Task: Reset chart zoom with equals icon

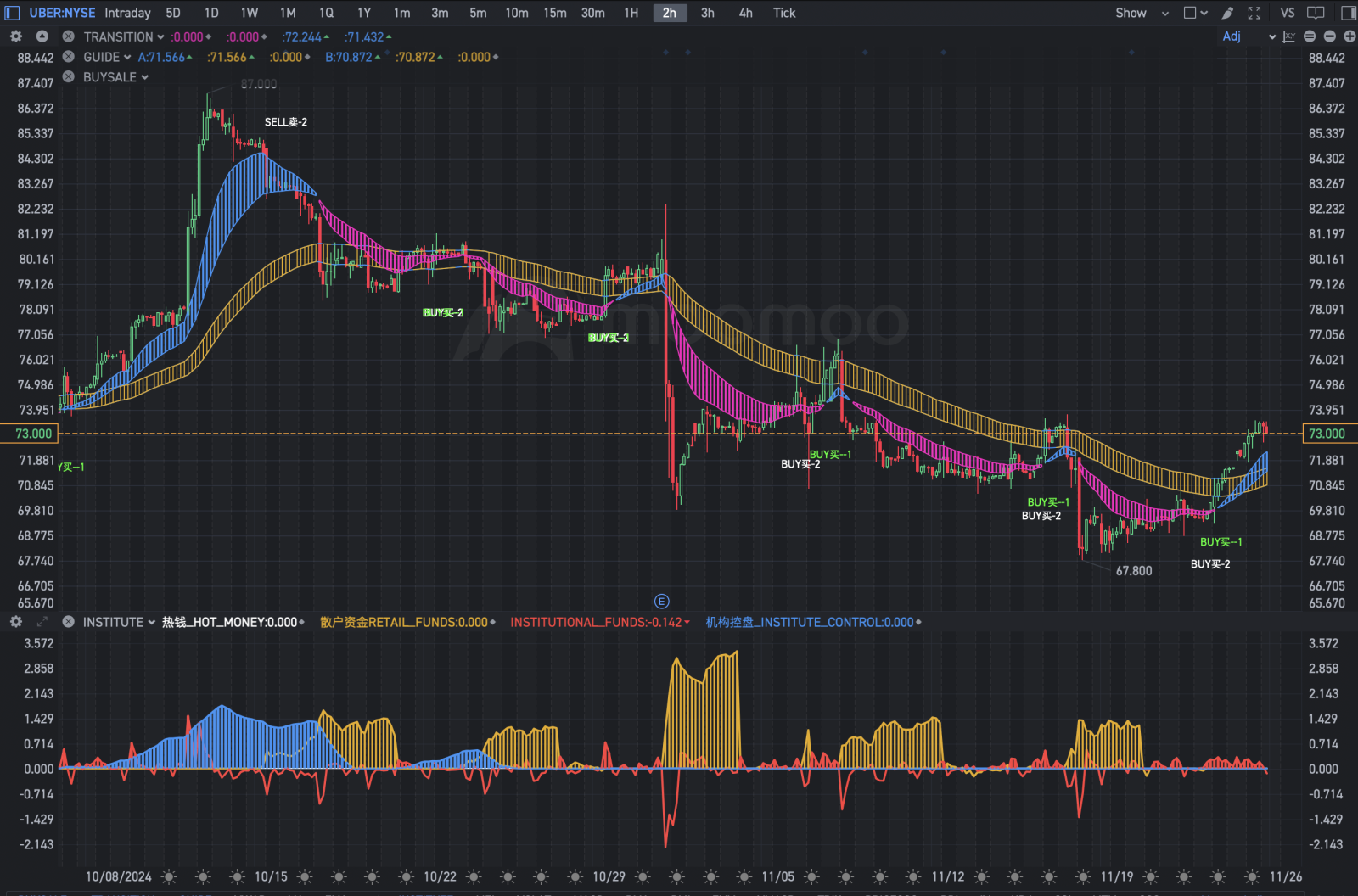Action: click(1310, 36)
